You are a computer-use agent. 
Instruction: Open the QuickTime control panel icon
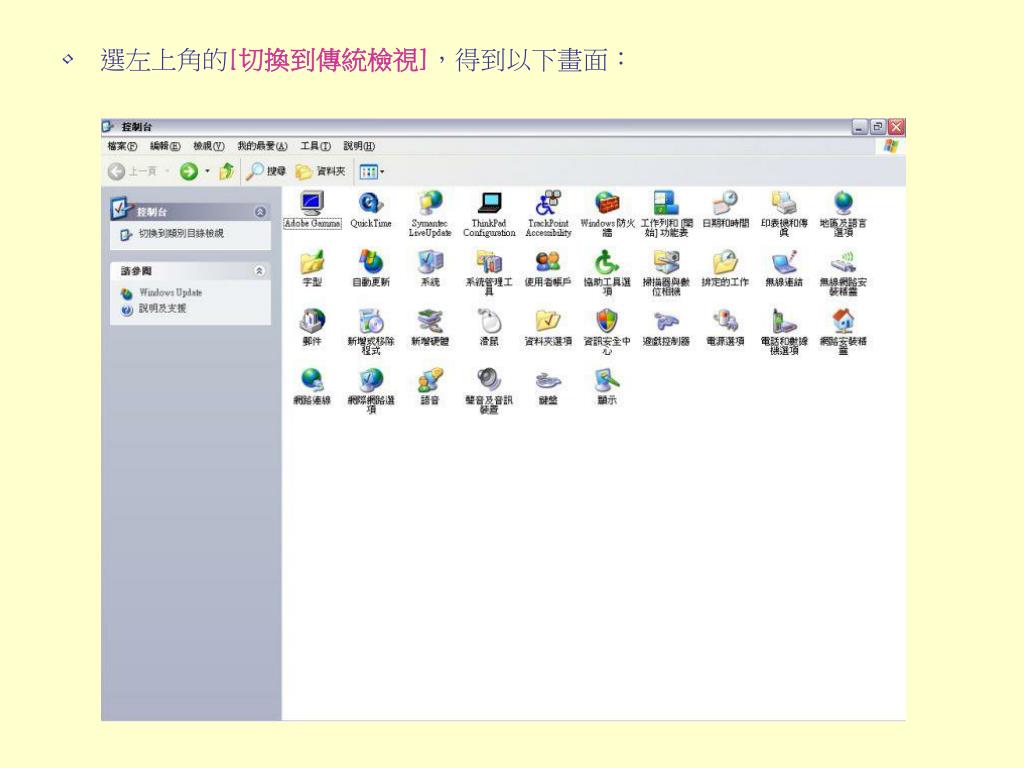(x=370, y=209)
